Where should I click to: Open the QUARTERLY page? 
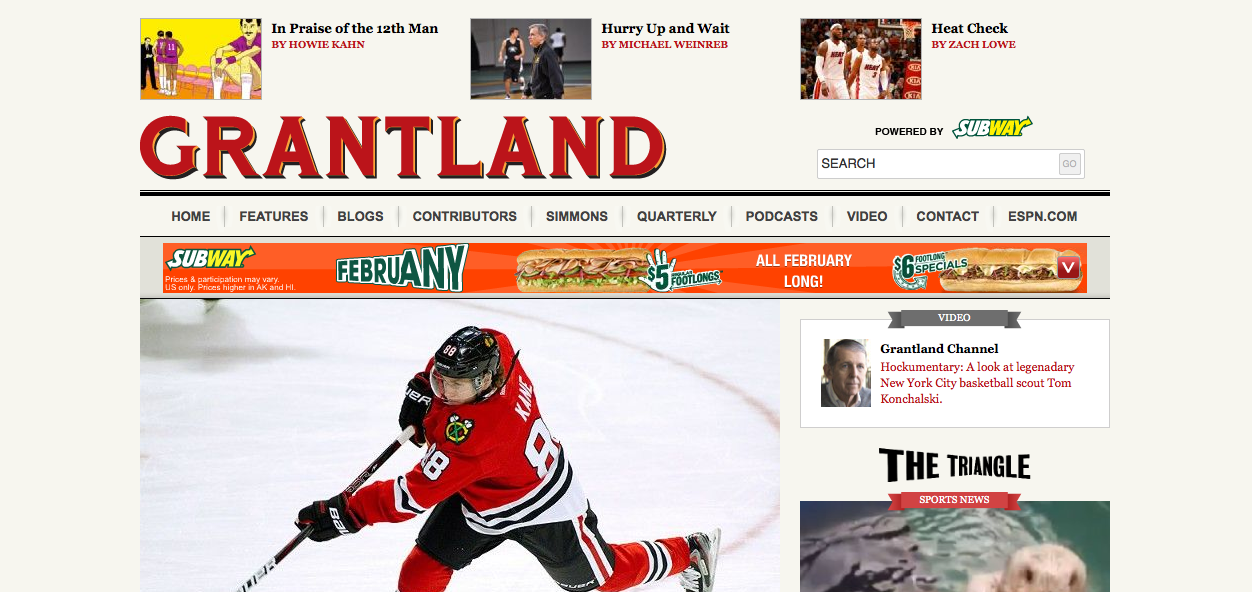pyautogui.click(x=677, y=216)
